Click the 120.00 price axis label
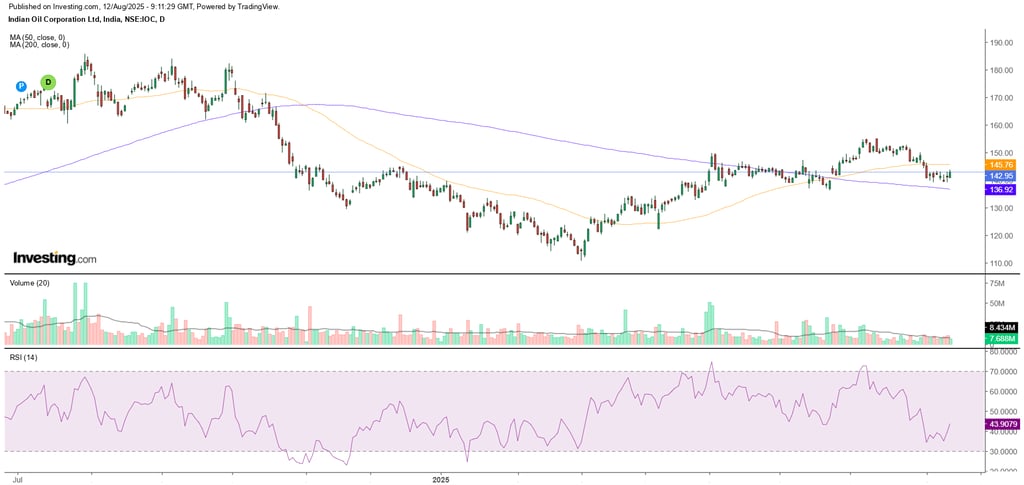The width and height of the screenshot is (1024, 485). [1001, 236]
